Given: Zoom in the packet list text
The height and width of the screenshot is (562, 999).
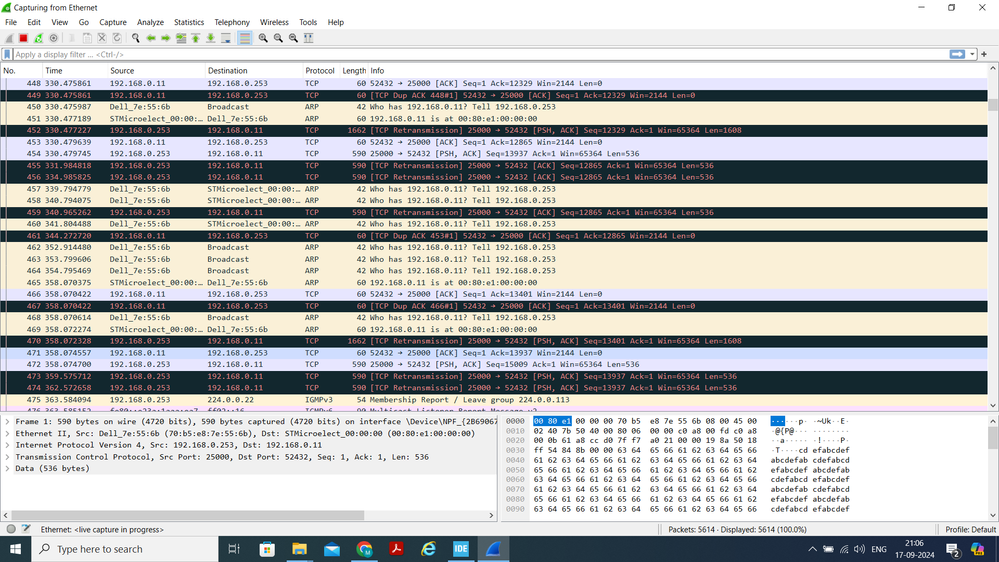Looking at the screenshot, I should (263, 38).
